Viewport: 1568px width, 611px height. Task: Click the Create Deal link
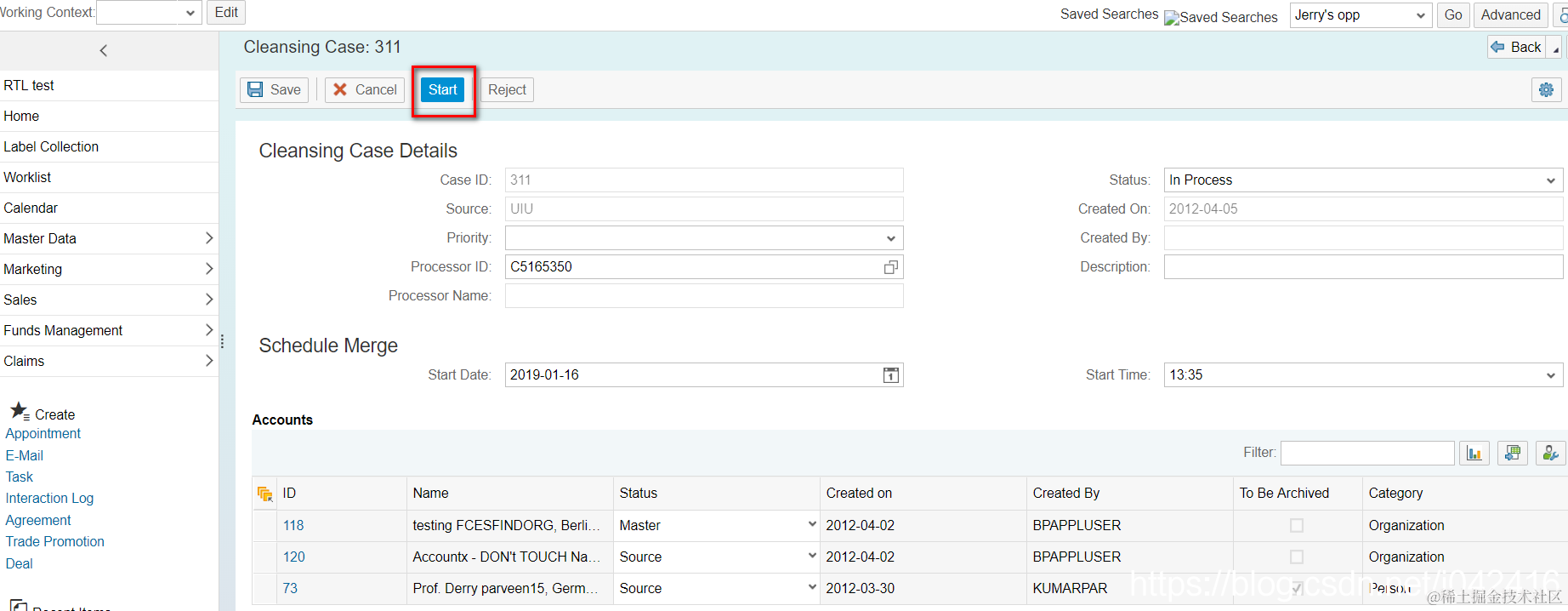coord(20,563)
